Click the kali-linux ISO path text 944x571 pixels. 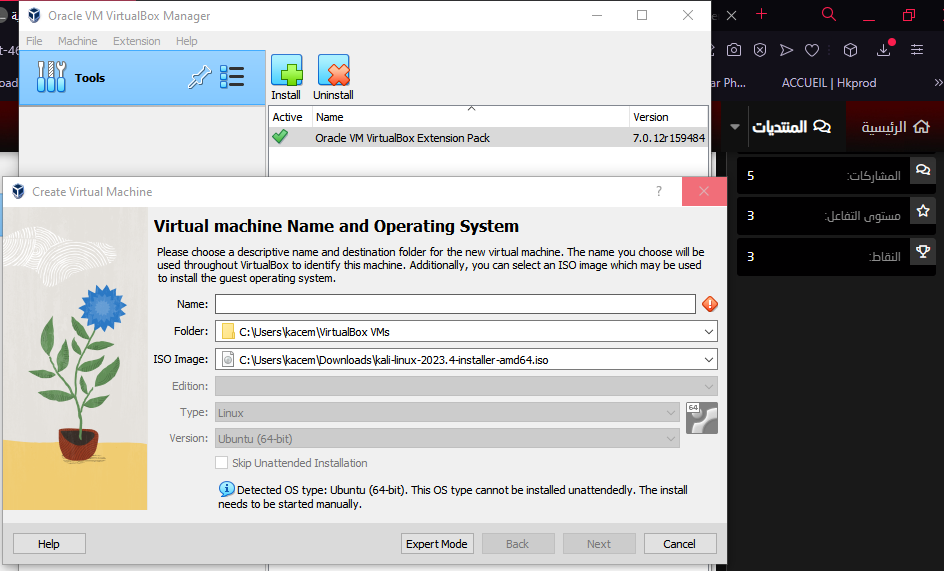pos(394,360)
